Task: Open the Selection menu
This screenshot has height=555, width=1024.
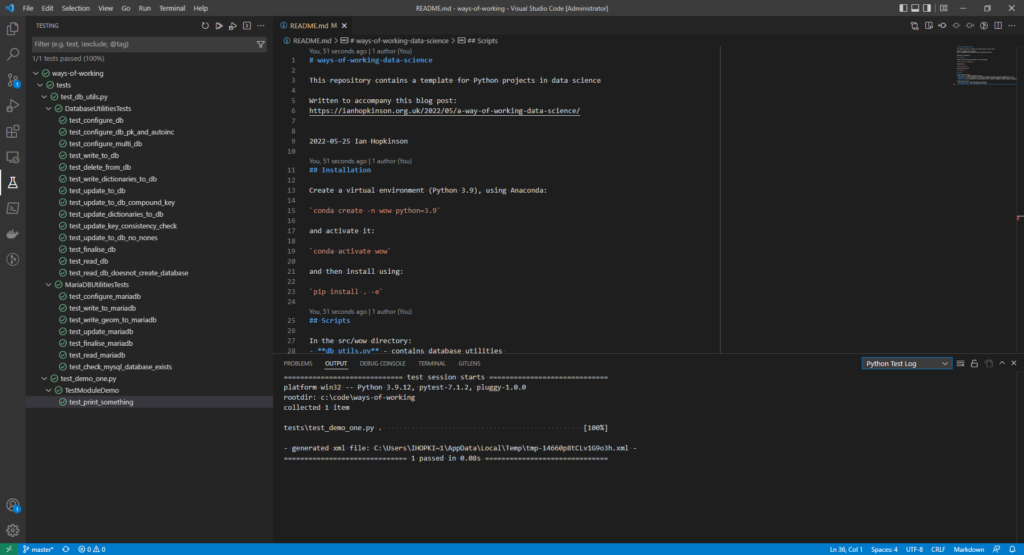Action: 76,8
